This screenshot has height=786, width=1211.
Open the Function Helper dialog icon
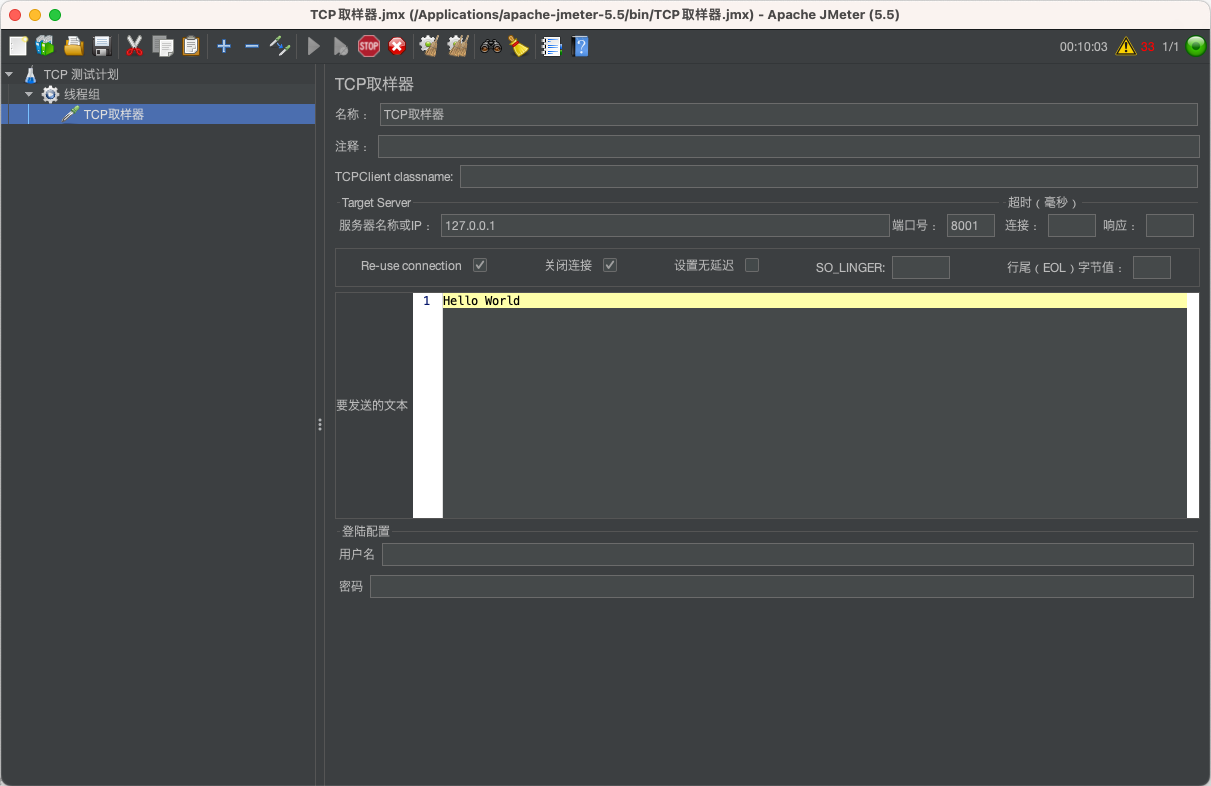[551, 46]
